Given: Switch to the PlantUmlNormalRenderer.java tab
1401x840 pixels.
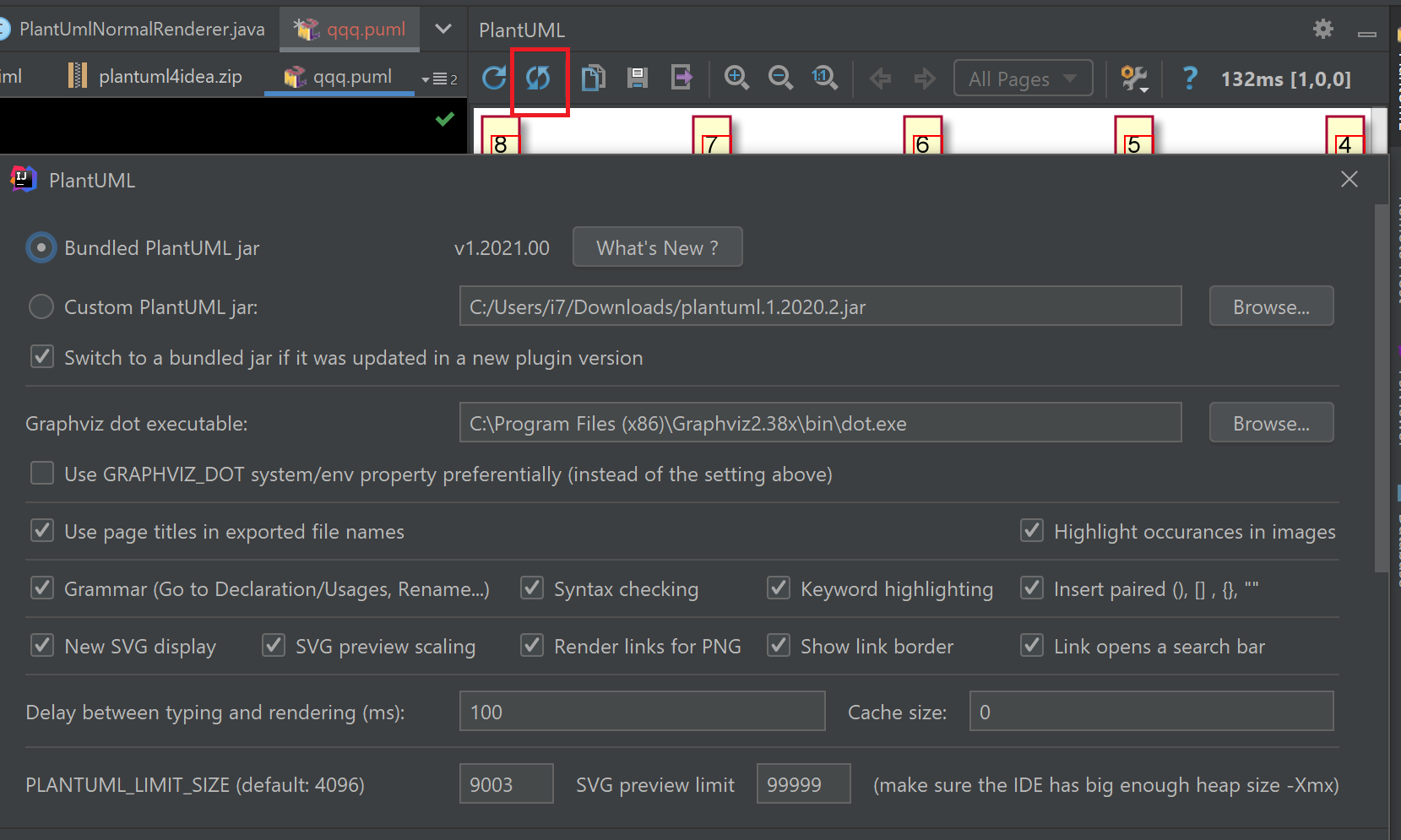Looking at the screenshot, I should click(142, 28).
